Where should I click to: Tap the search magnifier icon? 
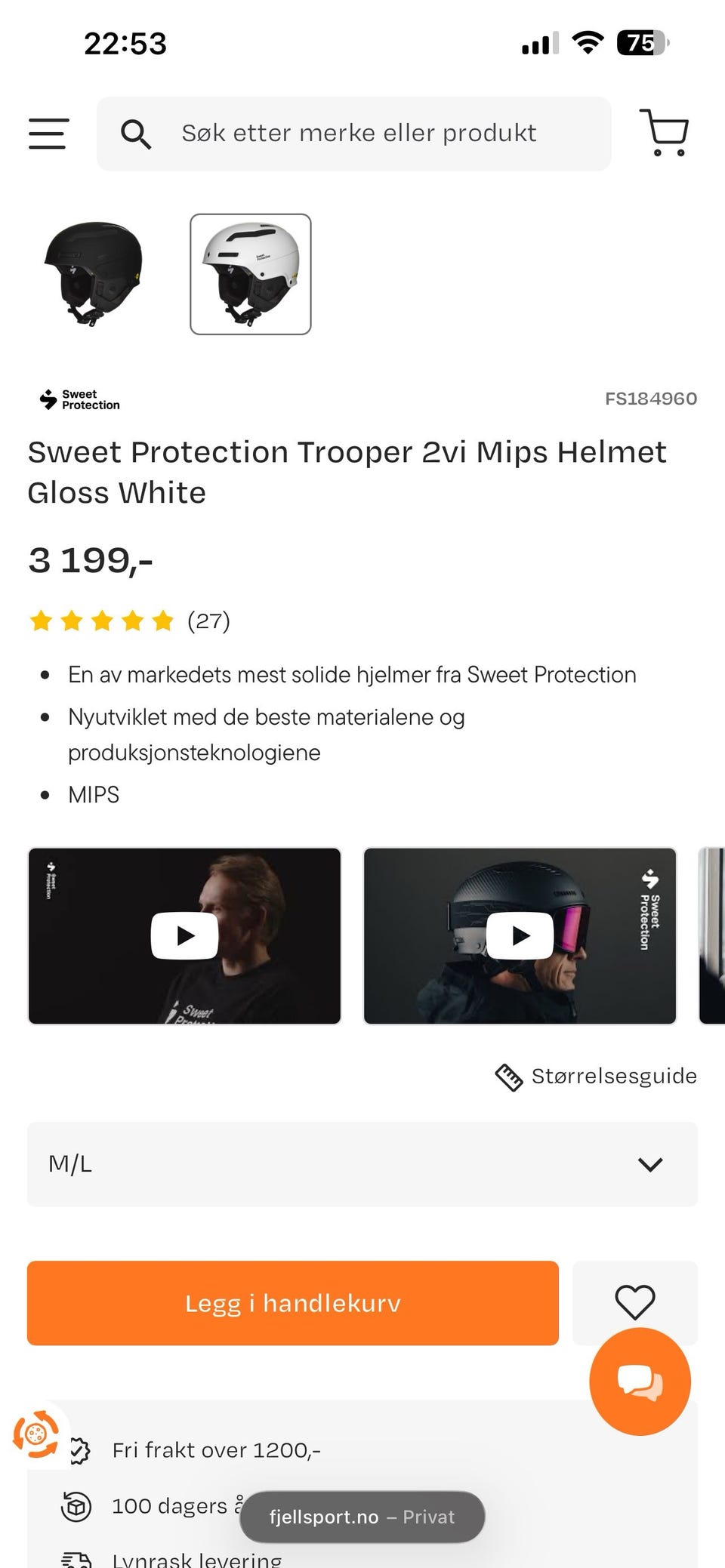(136, 134)
